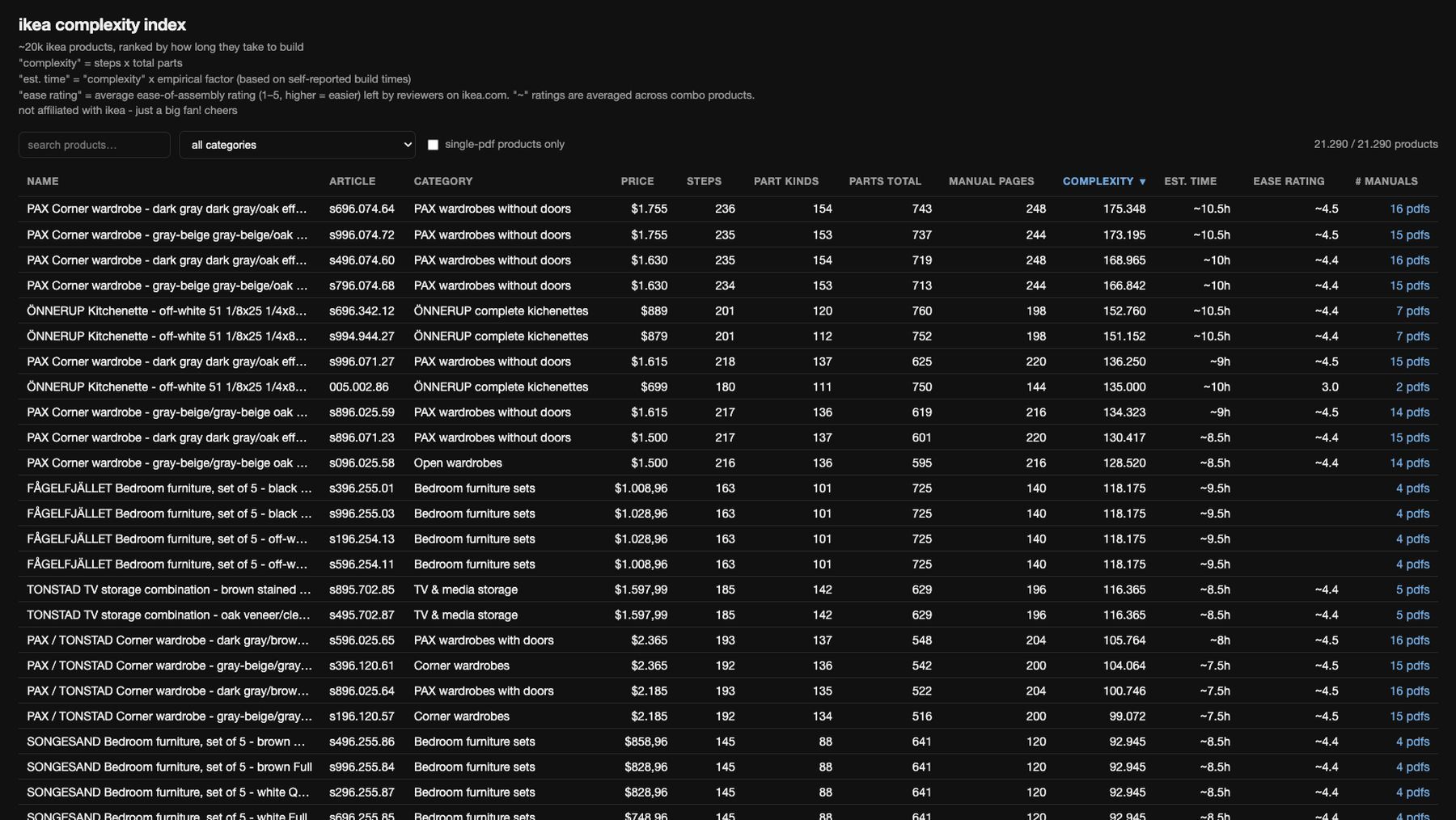1456x820 pixels.
Task: Click the Open wardrobes category cell
Action: click(458, 463)
